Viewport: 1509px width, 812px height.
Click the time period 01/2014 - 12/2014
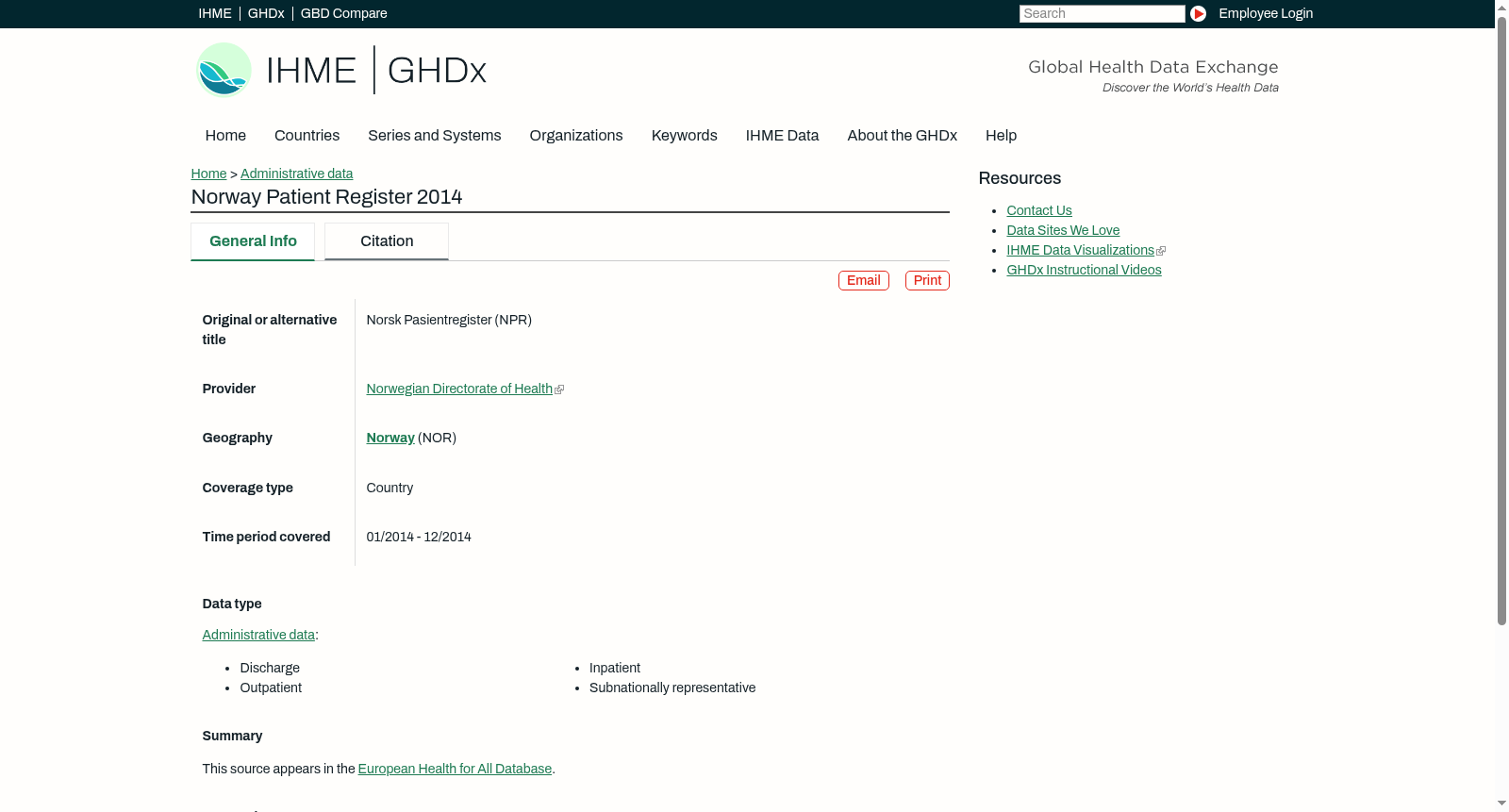(419, 537)
